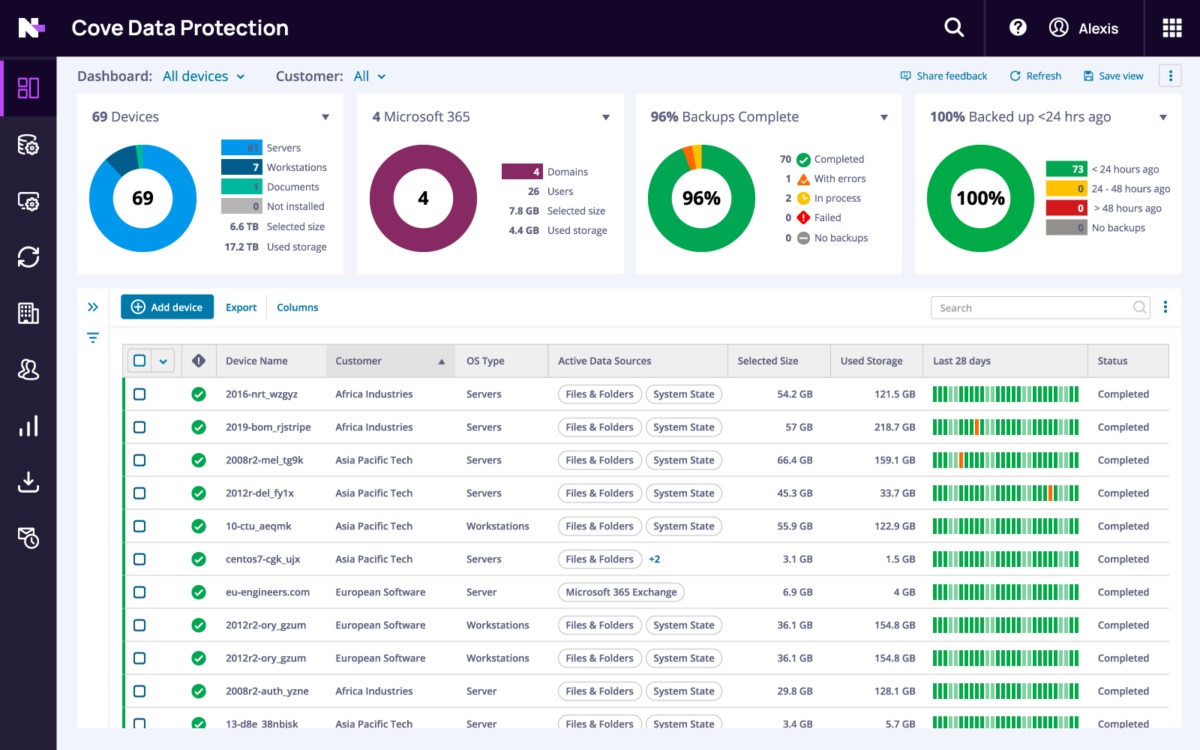Click the In process clock legend icon
1200x750 pixels.
[x=803, y=198]
